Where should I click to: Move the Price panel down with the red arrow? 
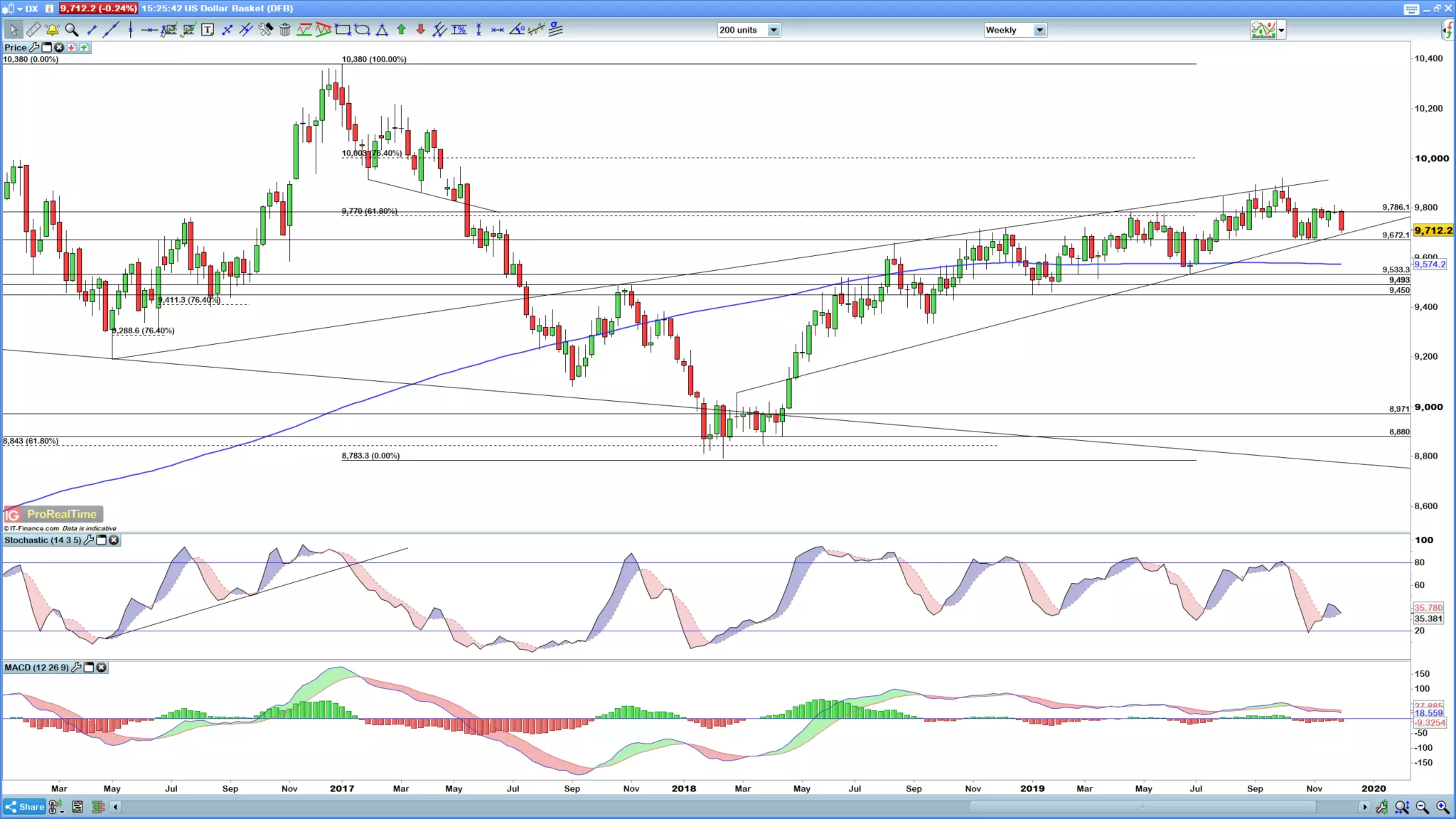(72, 48)
